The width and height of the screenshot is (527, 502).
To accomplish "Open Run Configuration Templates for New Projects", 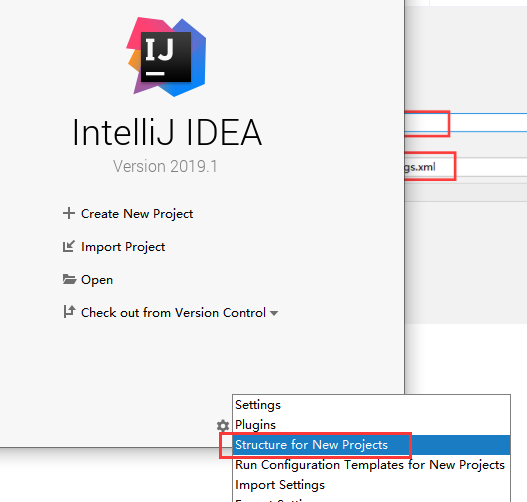I will click(371, 465).
